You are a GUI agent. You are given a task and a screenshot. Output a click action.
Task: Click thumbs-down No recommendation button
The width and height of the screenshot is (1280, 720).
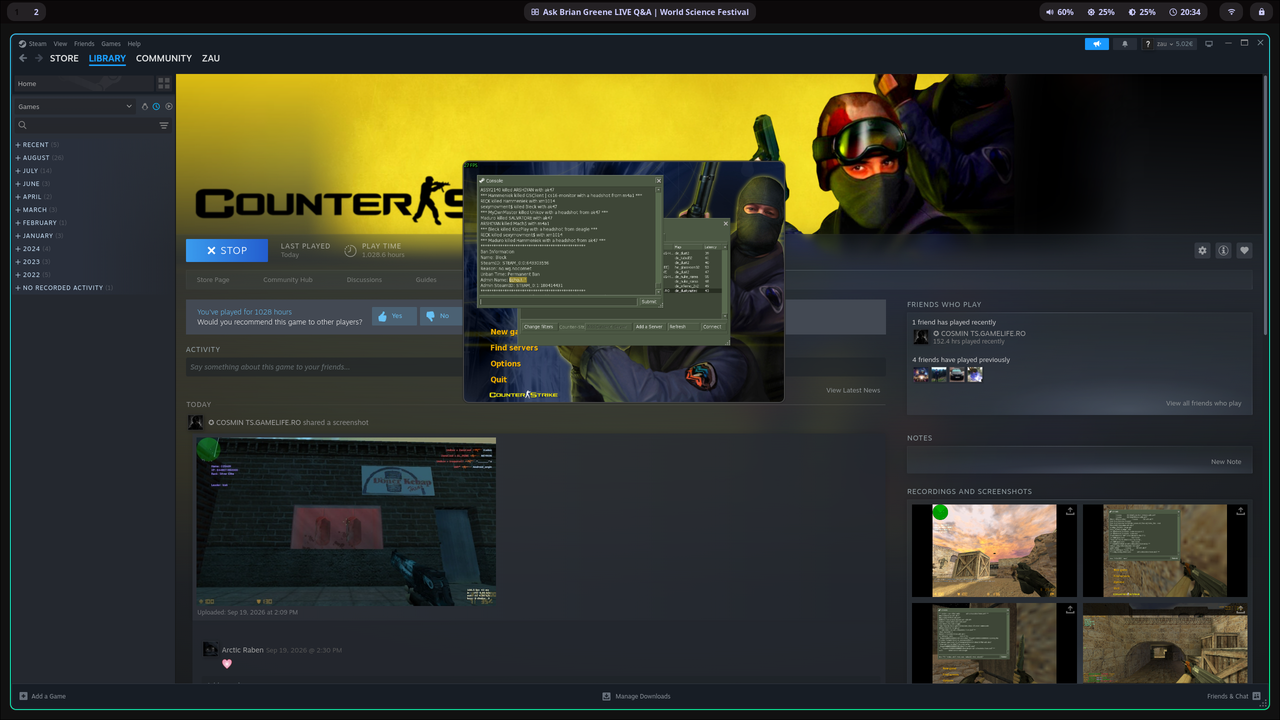tap(442, 316)
